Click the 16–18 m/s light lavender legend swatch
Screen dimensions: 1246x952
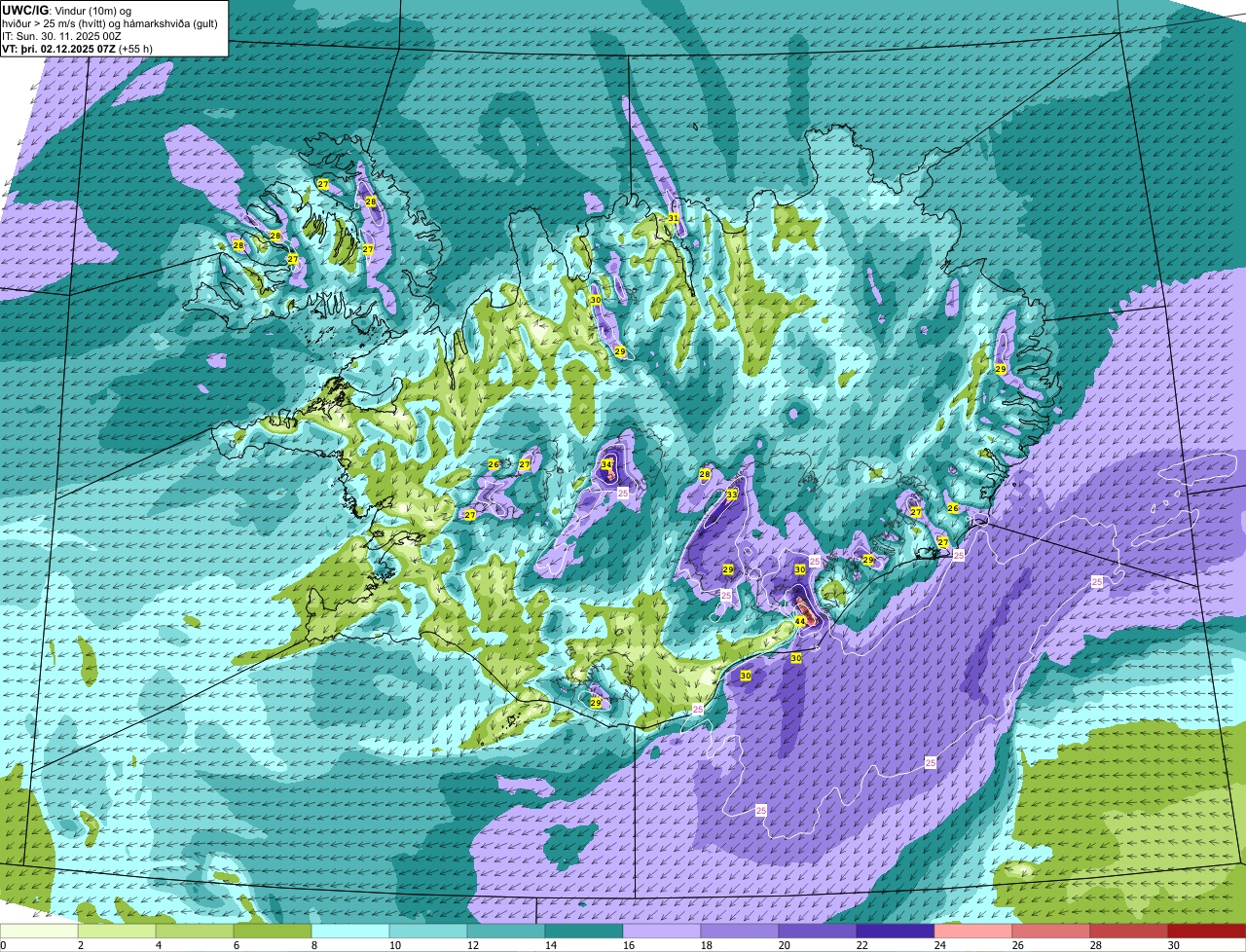[662, 931]
